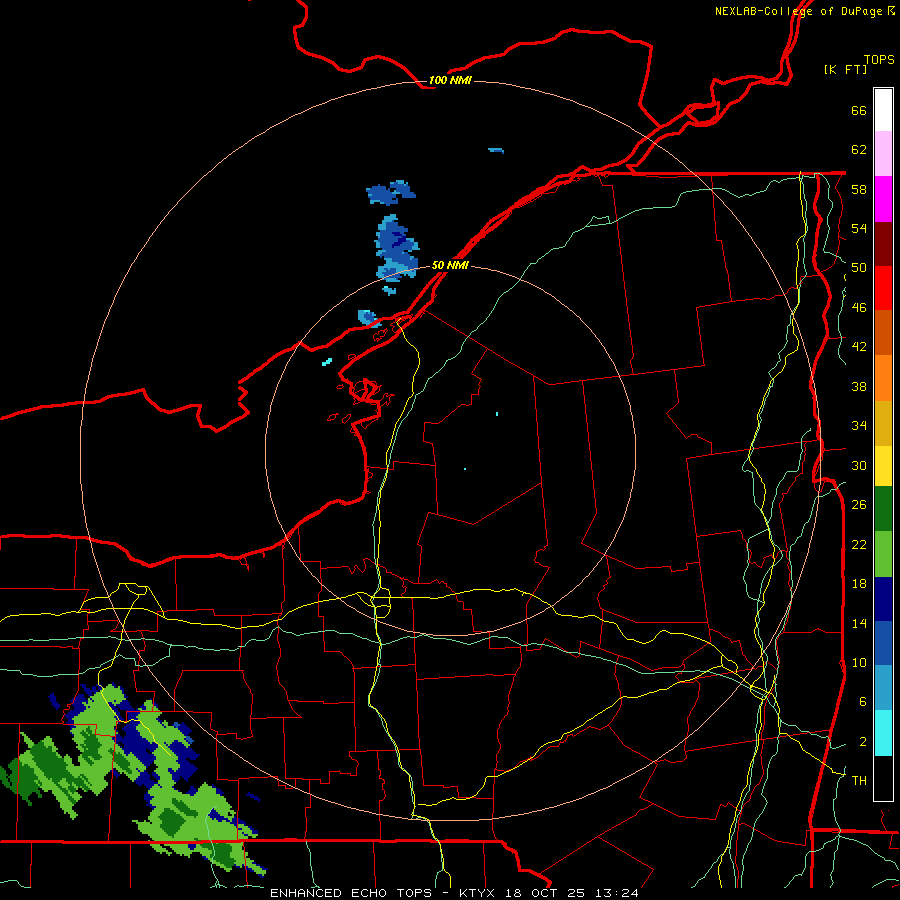
Task: Click the bright orange legend swatch
Action: 883,378
